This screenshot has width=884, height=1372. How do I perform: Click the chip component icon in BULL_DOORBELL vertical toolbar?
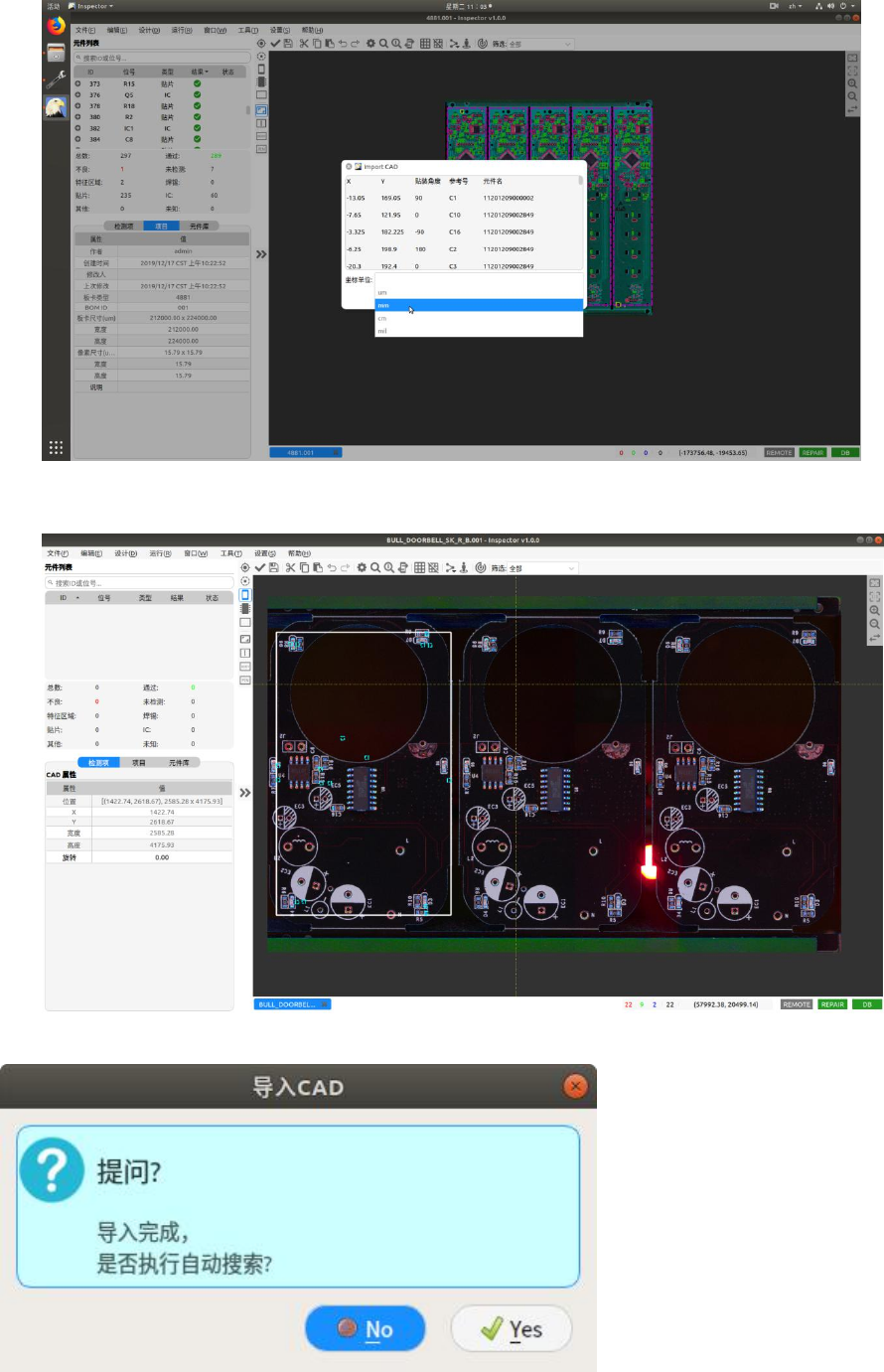245,609
